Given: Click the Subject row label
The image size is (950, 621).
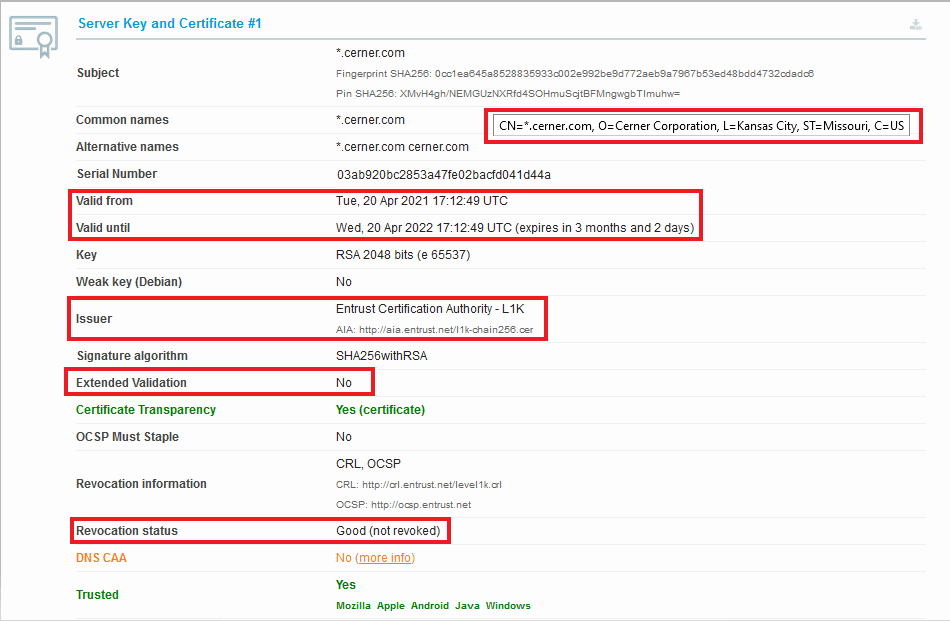Looking at the screenshot, I should coord(98,73).
